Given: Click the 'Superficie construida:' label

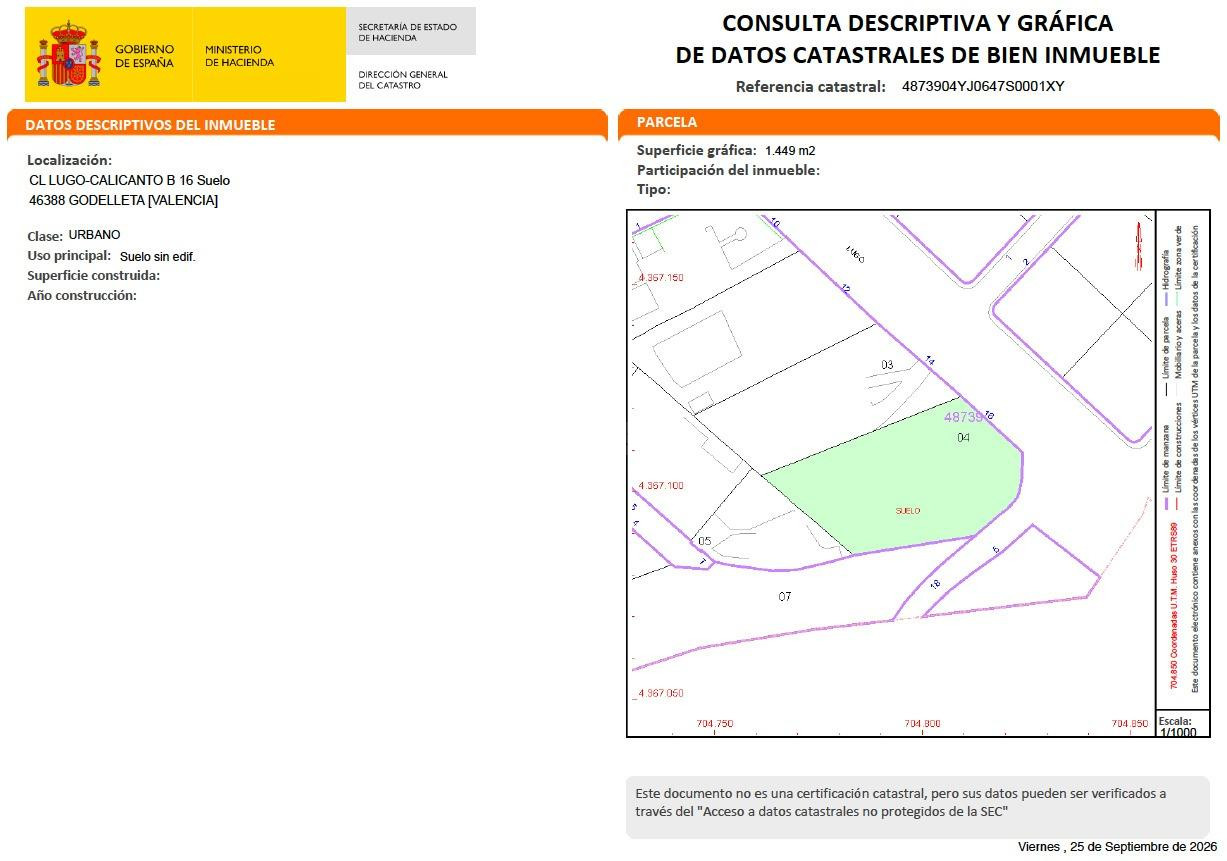Looking at the screenshot, I should (x=94, y=275).
